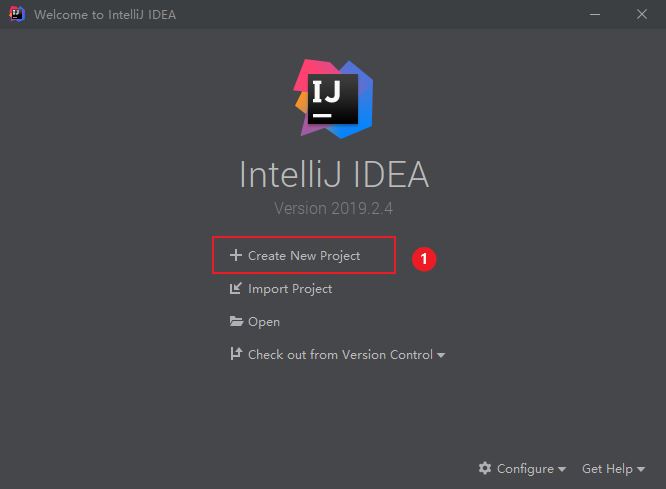Choose the Import Project label
Viewport: 666px width, 489px height.
point(290,289)
